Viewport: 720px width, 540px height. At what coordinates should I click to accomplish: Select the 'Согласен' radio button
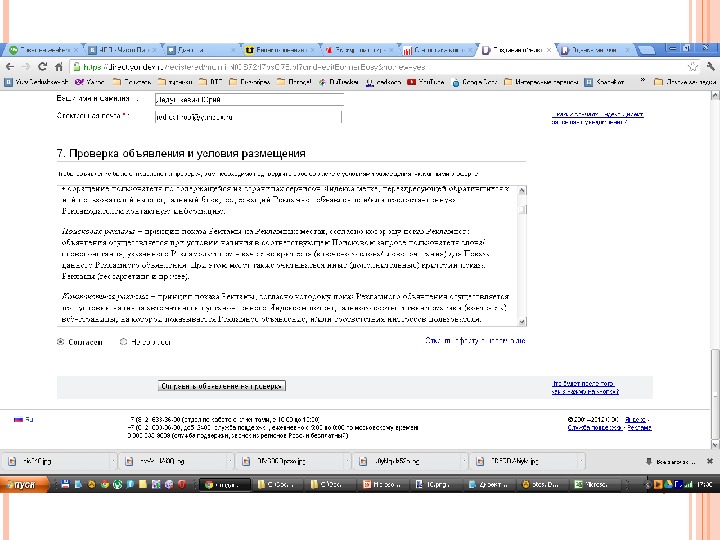[60, 342]
